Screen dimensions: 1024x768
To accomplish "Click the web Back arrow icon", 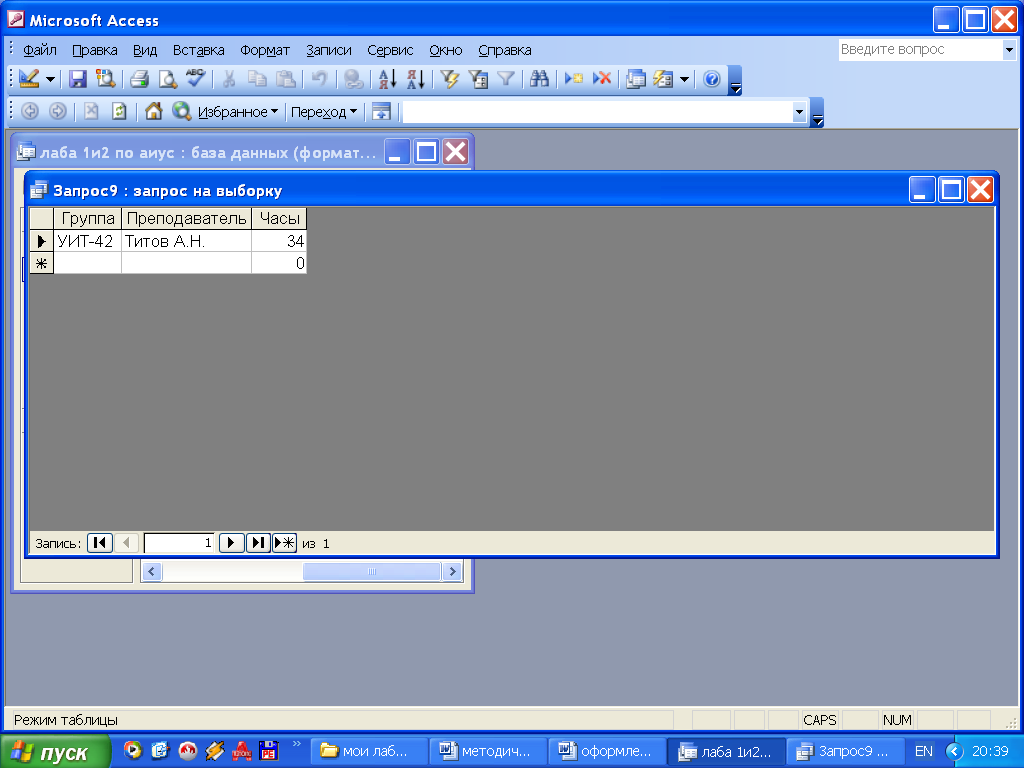I will (30, 112).
